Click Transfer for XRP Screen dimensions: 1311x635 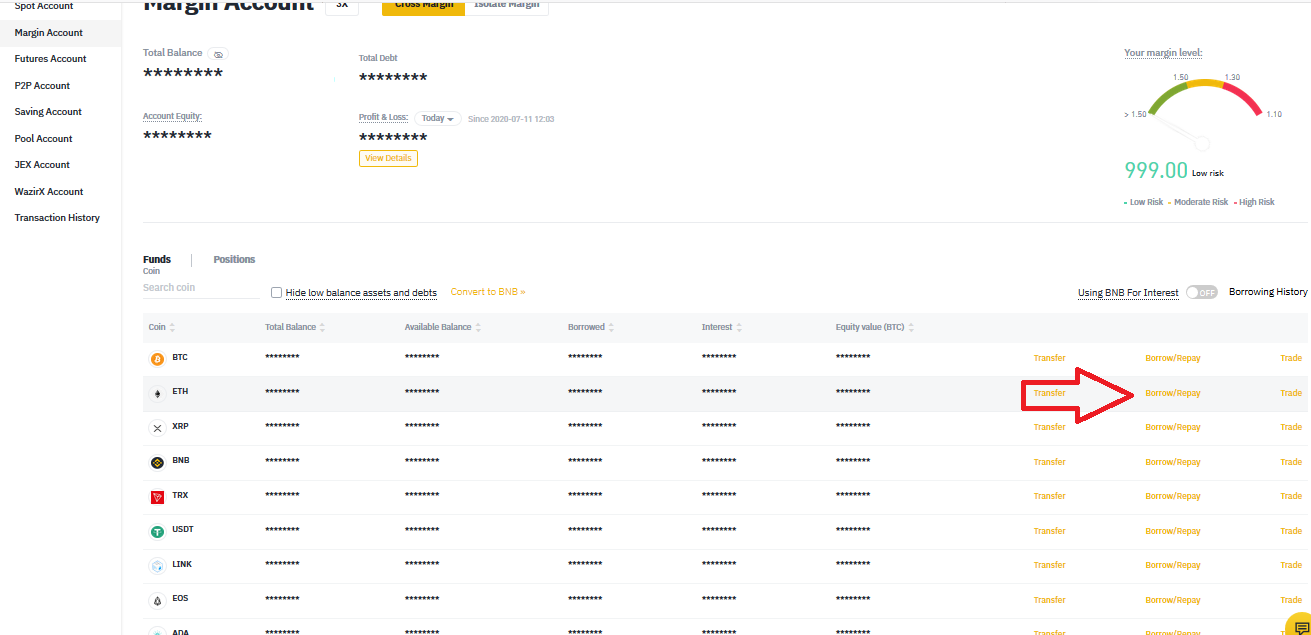[x=1049, y=427]
